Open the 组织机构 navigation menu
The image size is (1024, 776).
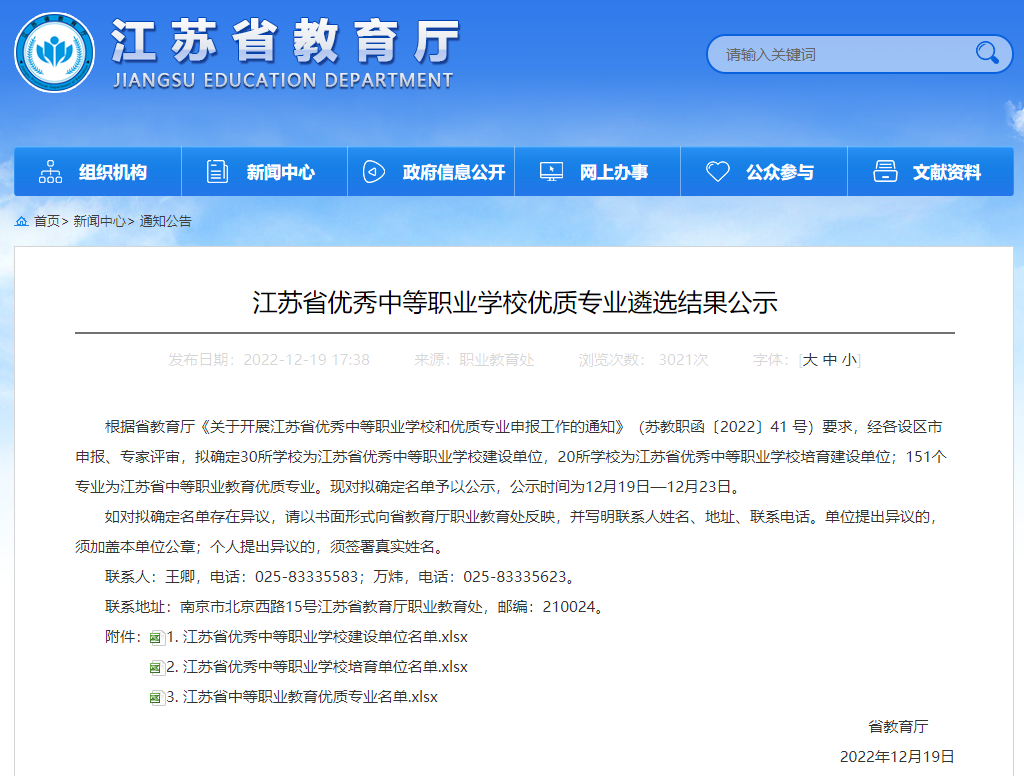tap(112, 172)
